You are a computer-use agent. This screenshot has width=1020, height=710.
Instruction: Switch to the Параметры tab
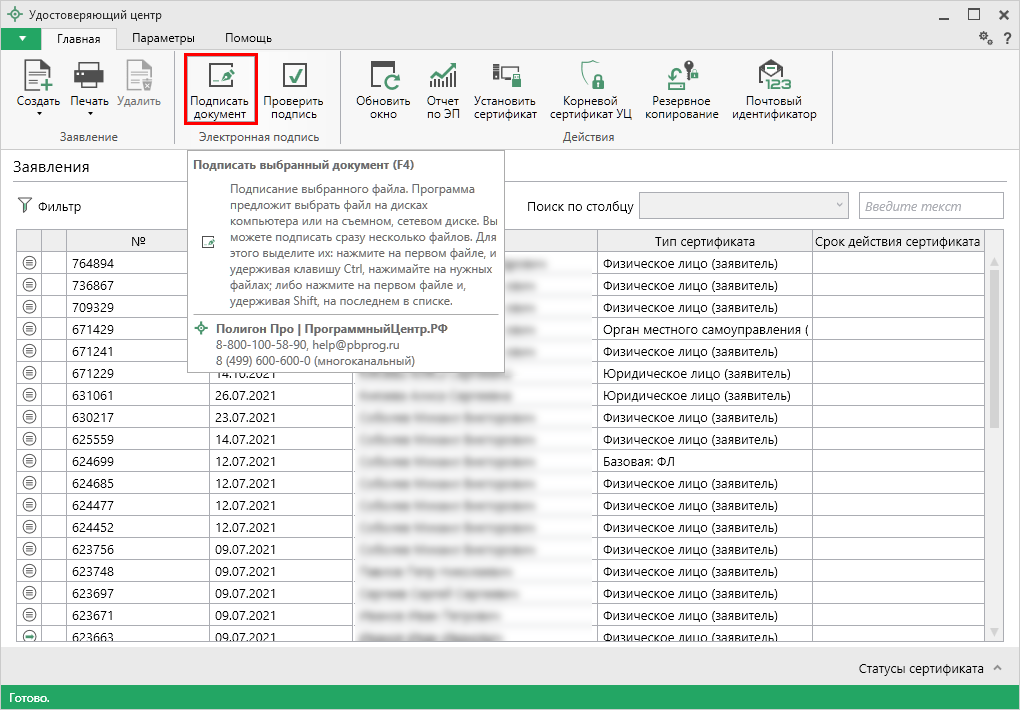click(x=163, y=38)
